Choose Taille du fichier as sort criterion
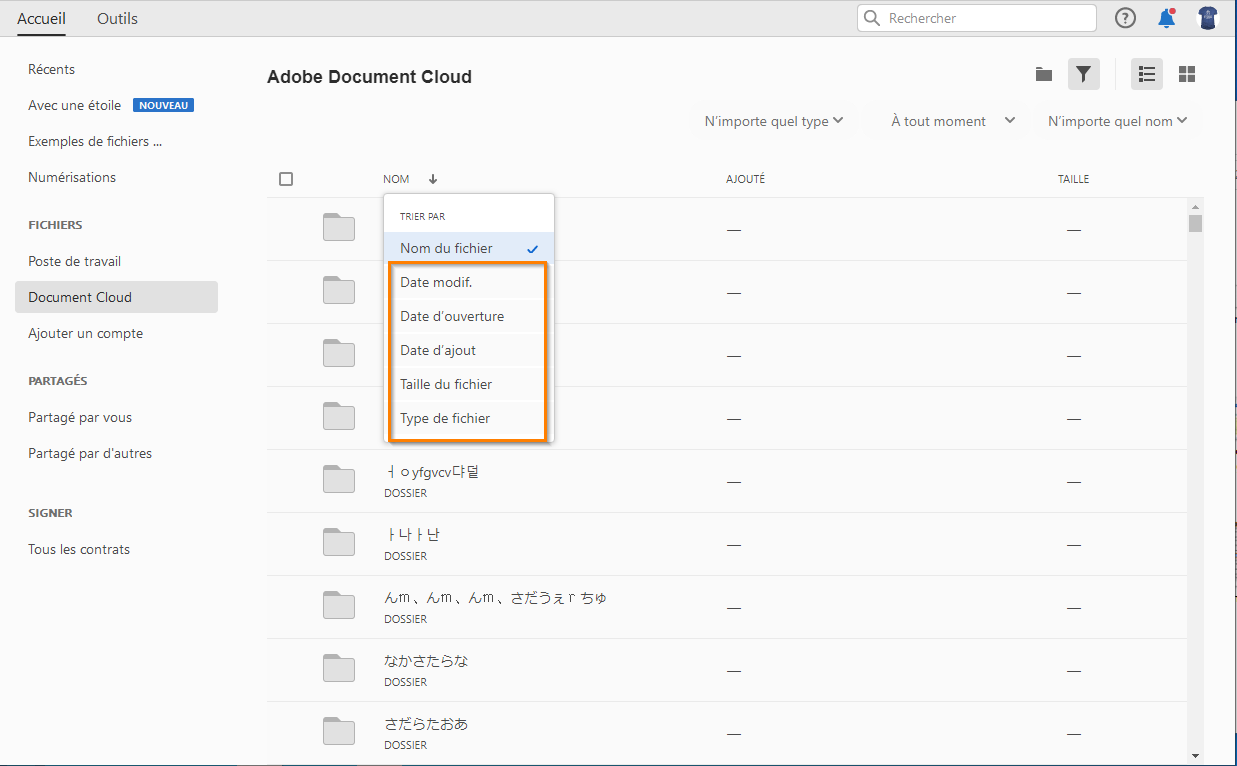Screen dimensions: 1237x766 click(x=444, y=384)
